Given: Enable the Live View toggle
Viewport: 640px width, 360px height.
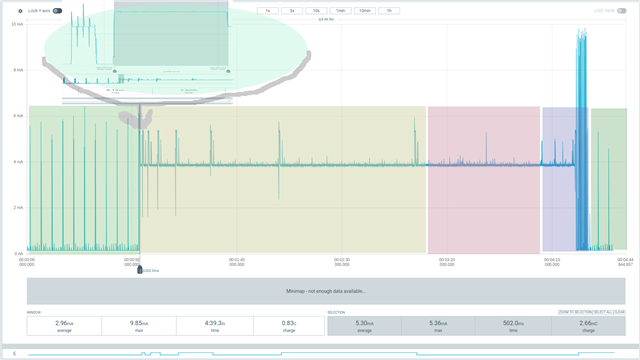Looking at the screenshot, I should point(622,11).
